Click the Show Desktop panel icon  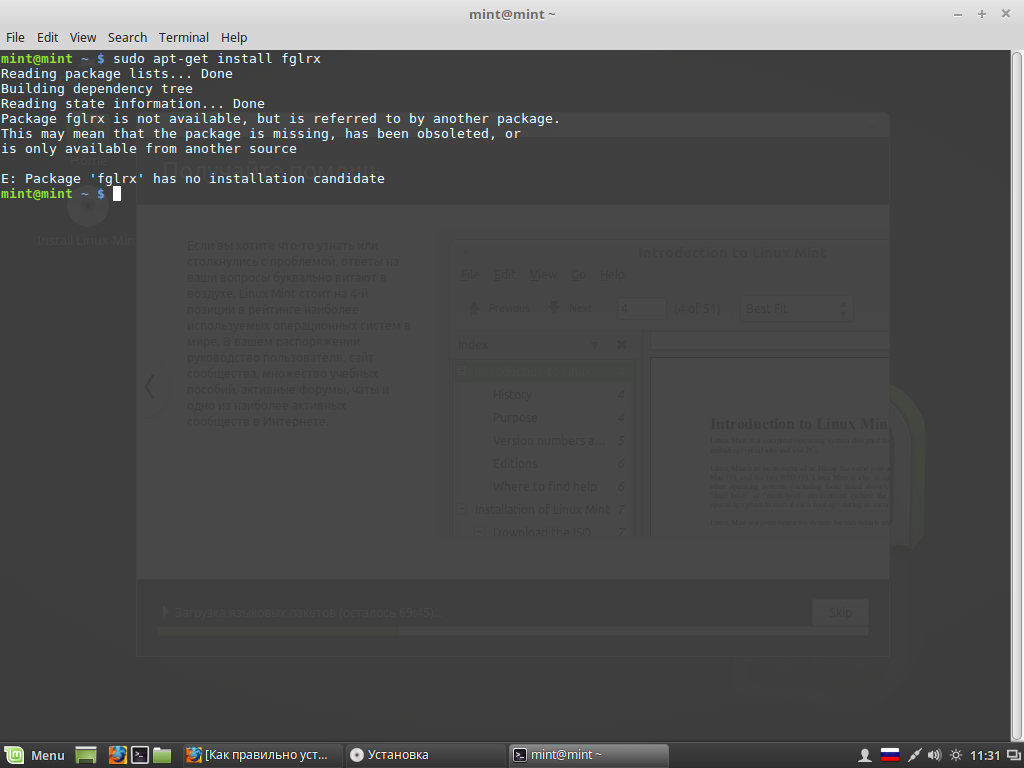coord(86,755)
